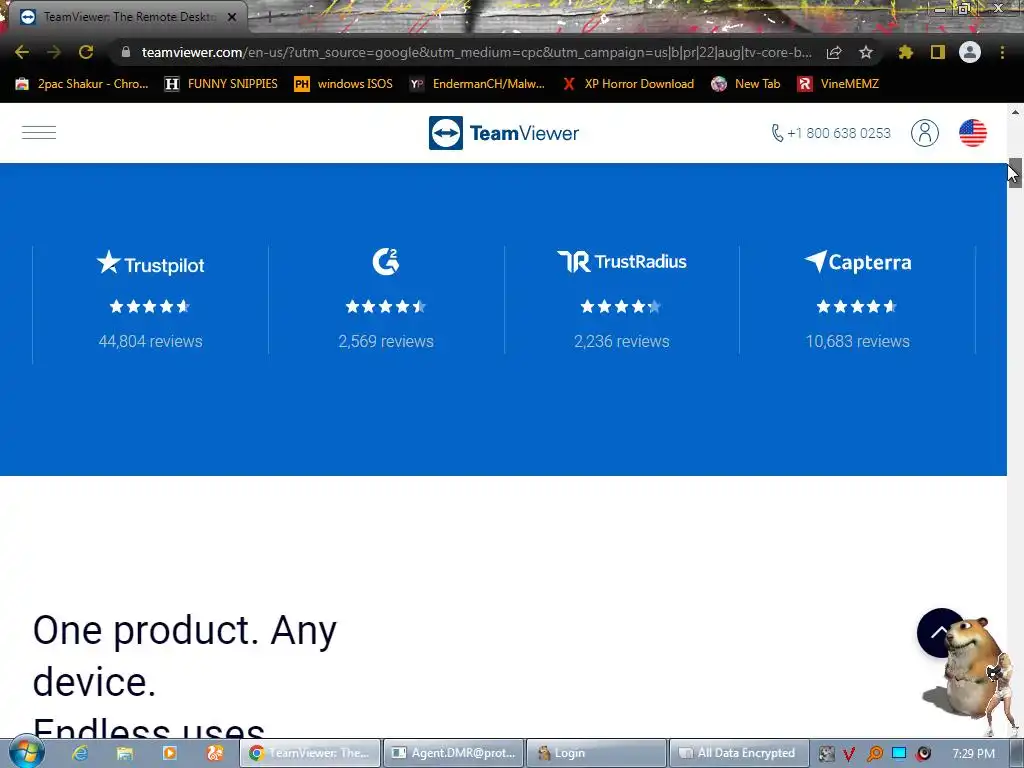
Task: Click the page scrollbar thumb
Action: tap(1016, 172)
